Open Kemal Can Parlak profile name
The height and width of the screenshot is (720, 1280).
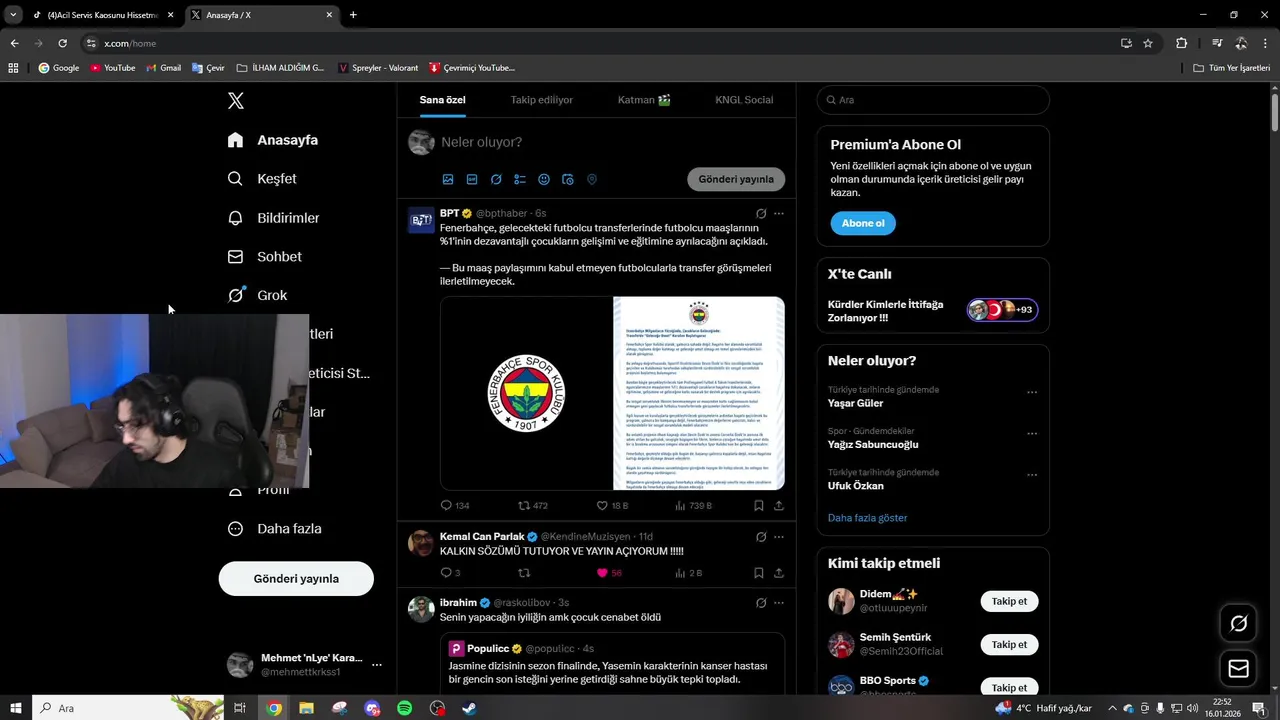[482, 537]
